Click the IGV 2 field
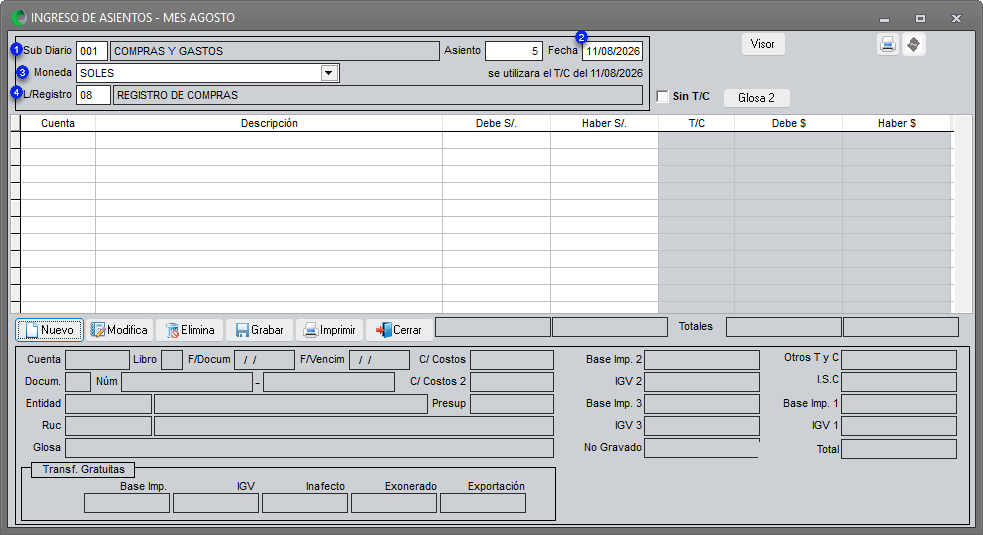This screenshot has height=535, width=983. [x=702, y=382]
